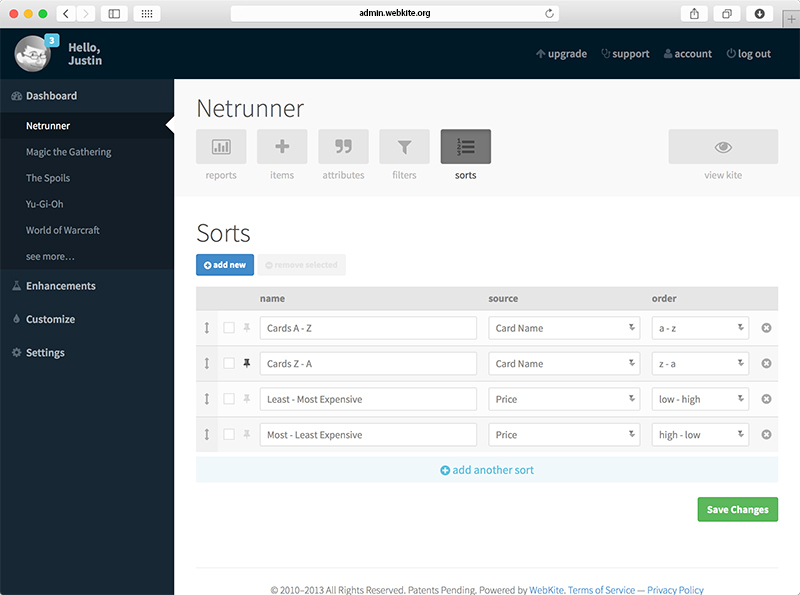Click drag handle of Least - Most Expensive row

pos(207,399)
